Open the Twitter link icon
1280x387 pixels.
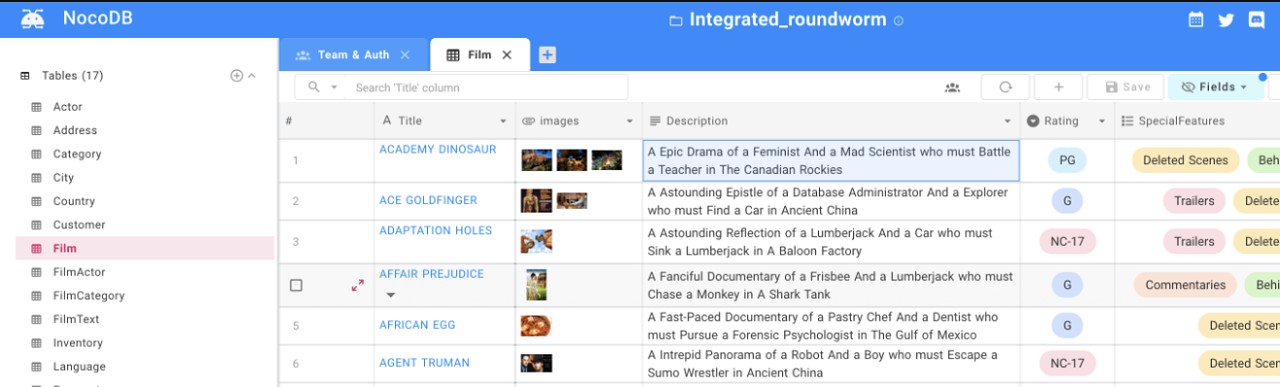(1226, 19)
